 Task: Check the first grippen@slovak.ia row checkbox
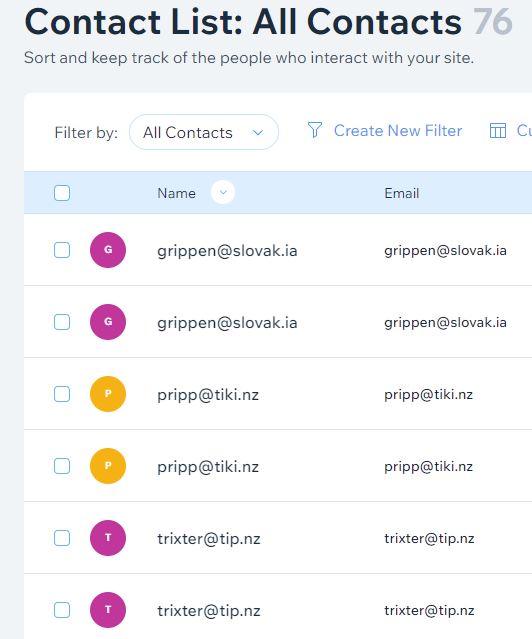pyautogui.click(x=62, y=250)
